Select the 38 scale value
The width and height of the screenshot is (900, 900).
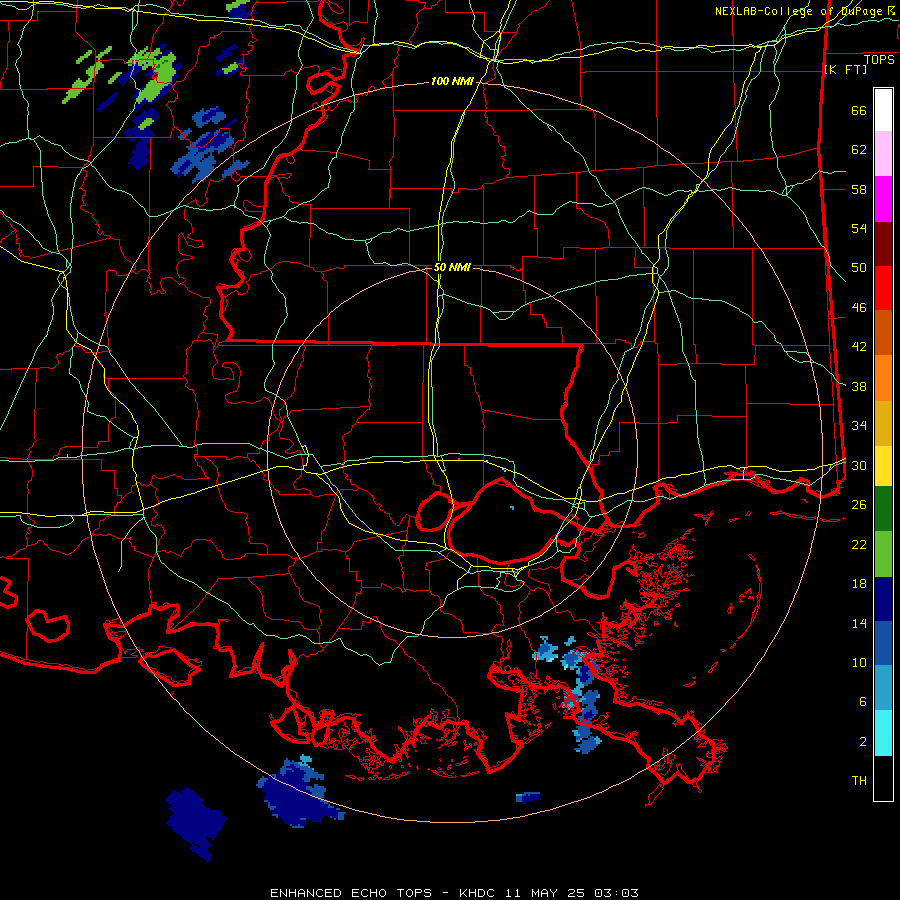(x=859, y=387)
